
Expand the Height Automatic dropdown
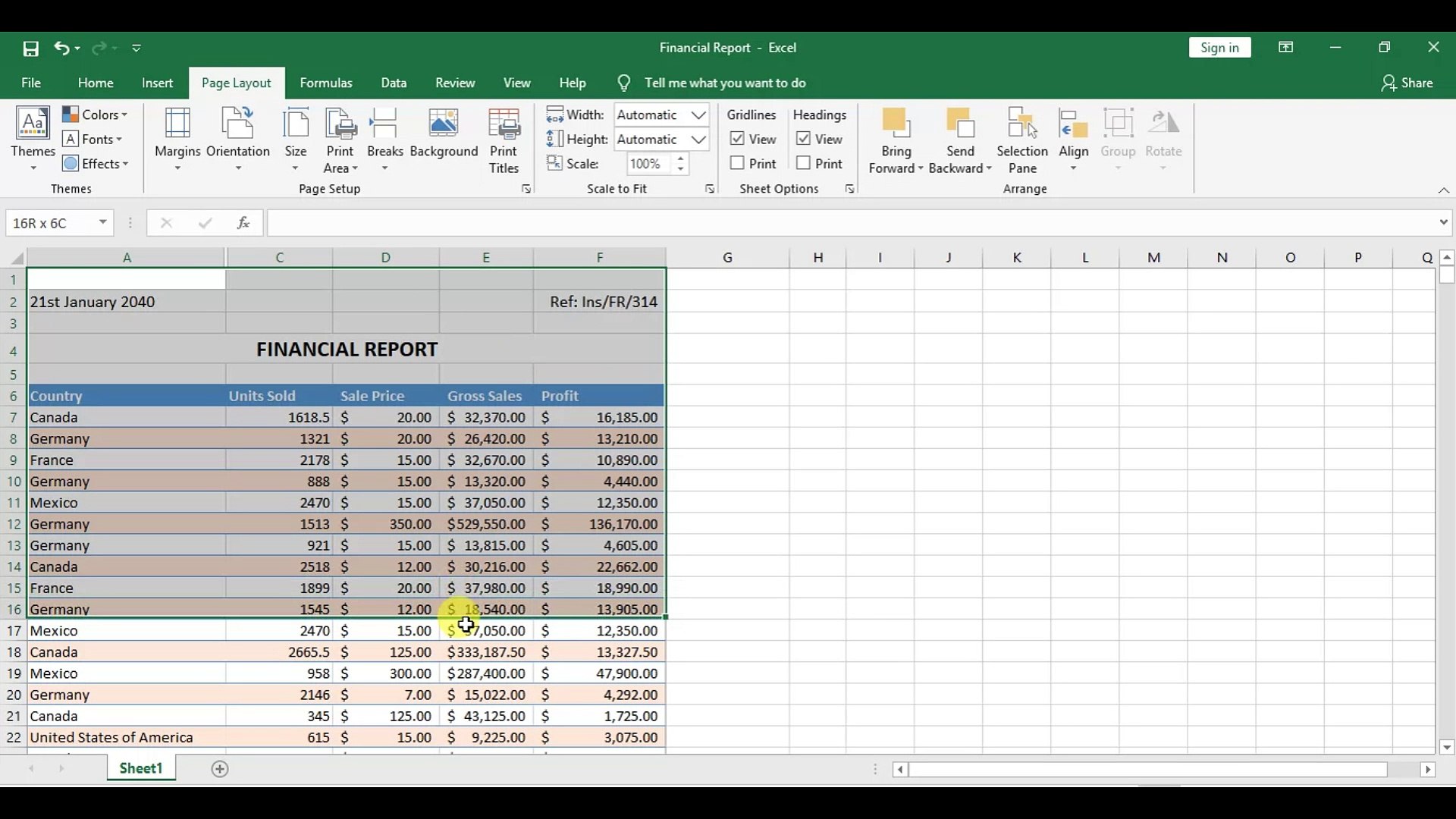coord(699,140)
